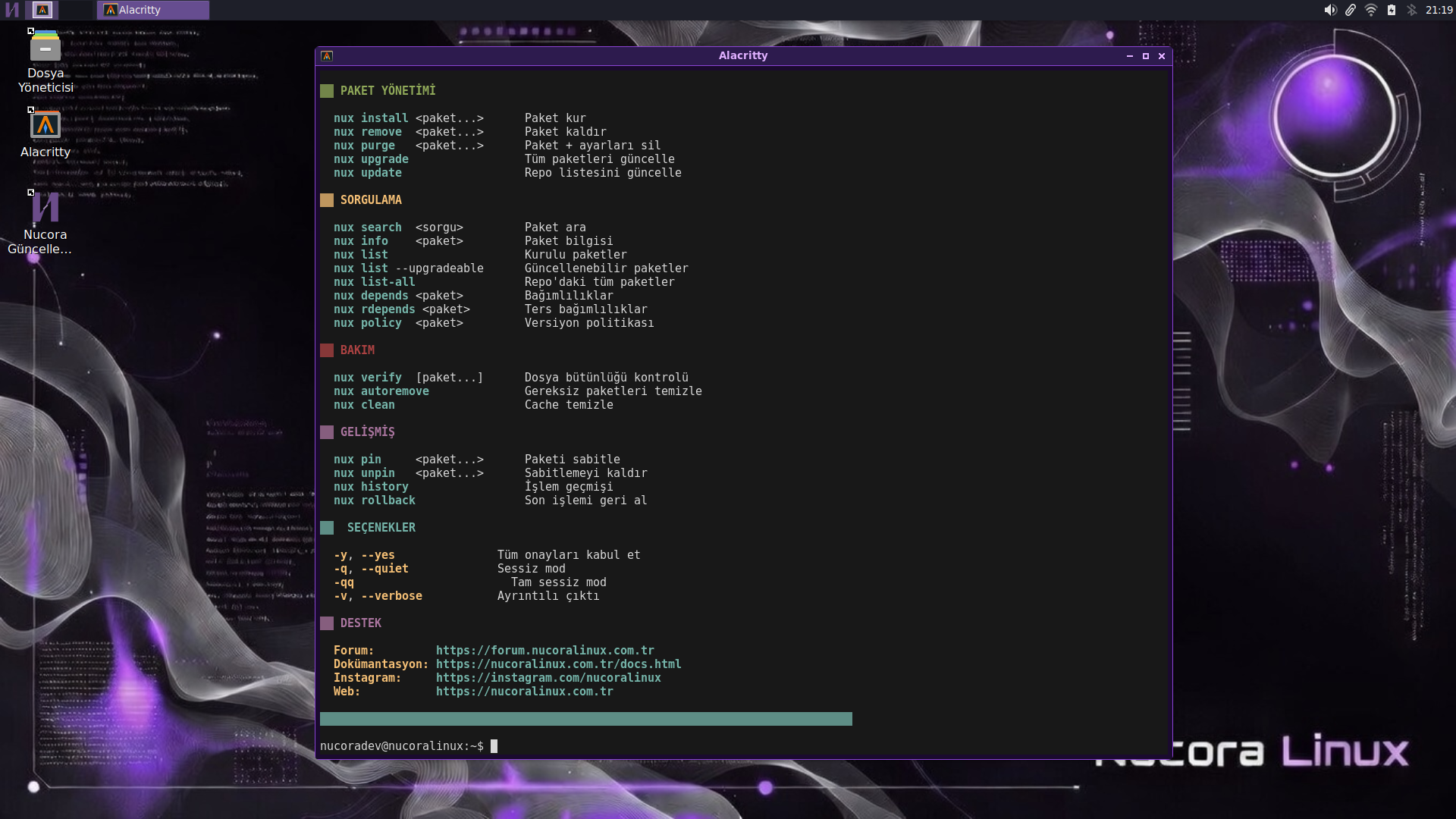Maximize the Alacritty terminal window

click(1146, 56)
